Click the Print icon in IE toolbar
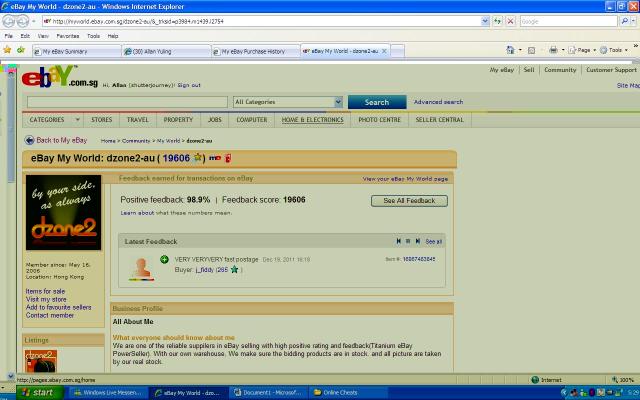This screenshot has height=400, width=640. [x=553, y=50]
